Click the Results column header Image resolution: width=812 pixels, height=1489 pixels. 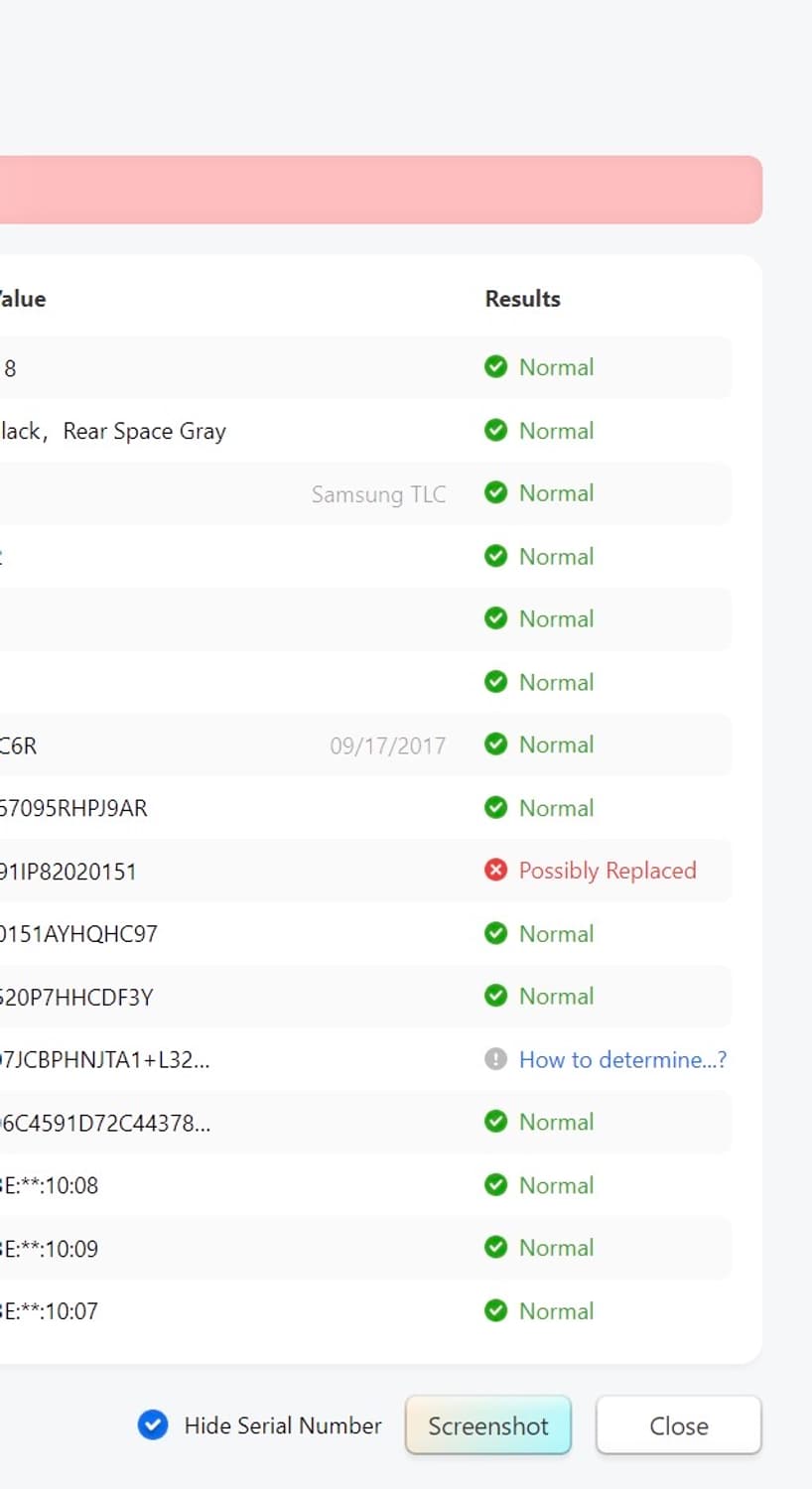pyautogui.click(x=522, y=299)
